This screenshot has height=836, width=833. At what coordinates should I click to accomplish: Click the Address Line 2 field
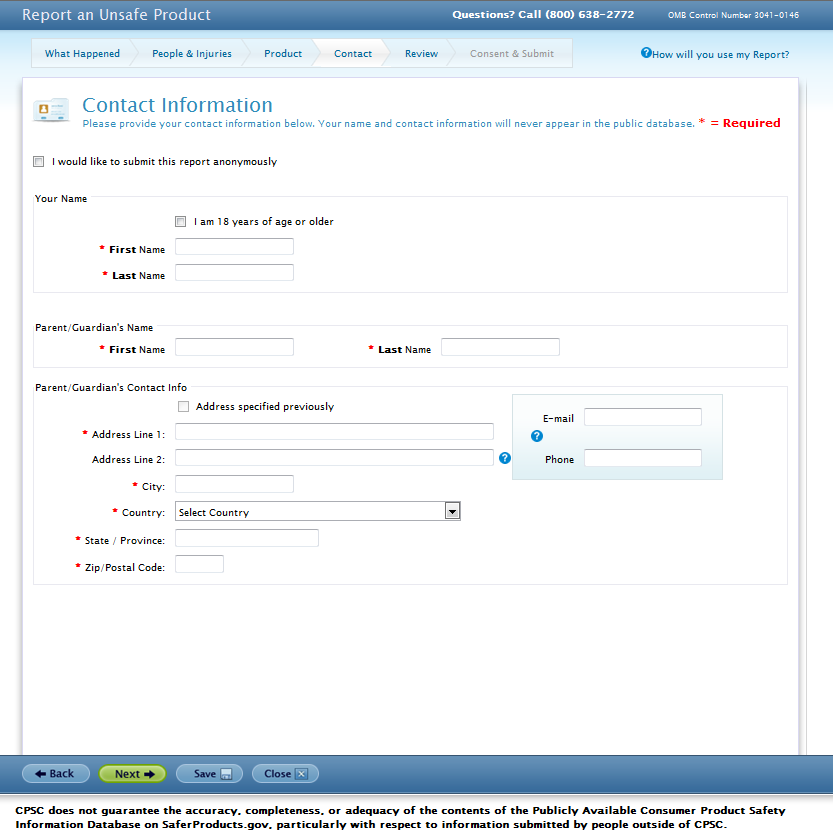point(334,457)
